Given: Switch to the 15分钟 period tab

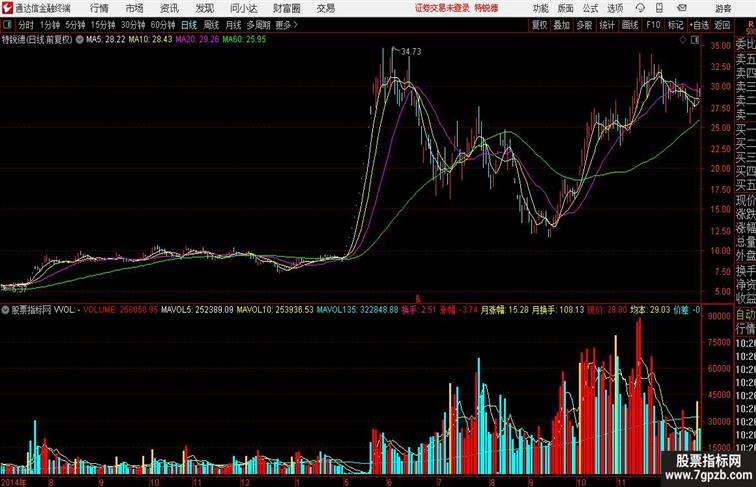Looking at the screenshot, I should point(103,25).
